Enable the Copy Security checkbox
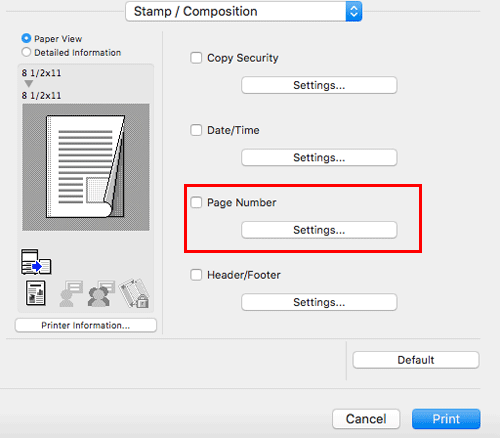 coord(196,58)
